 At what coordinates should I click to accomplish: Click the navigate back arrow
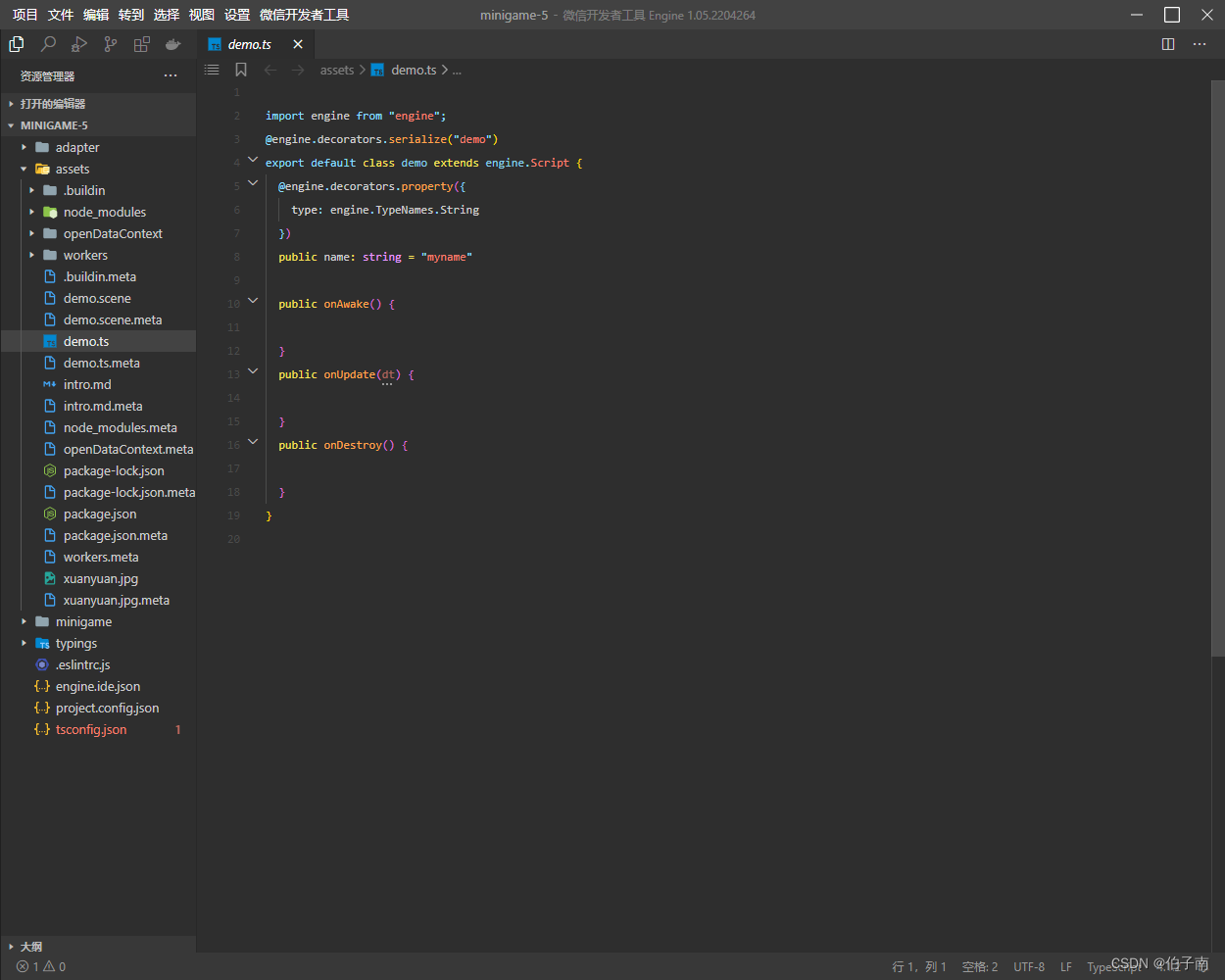pyautogui.click(x=270, y=70)
